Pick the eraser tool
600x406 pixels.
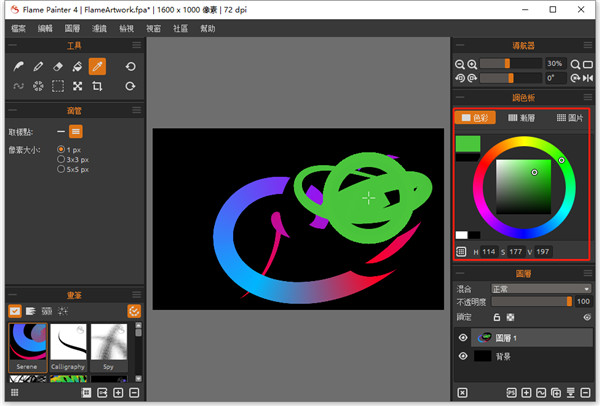pos(57,66)
